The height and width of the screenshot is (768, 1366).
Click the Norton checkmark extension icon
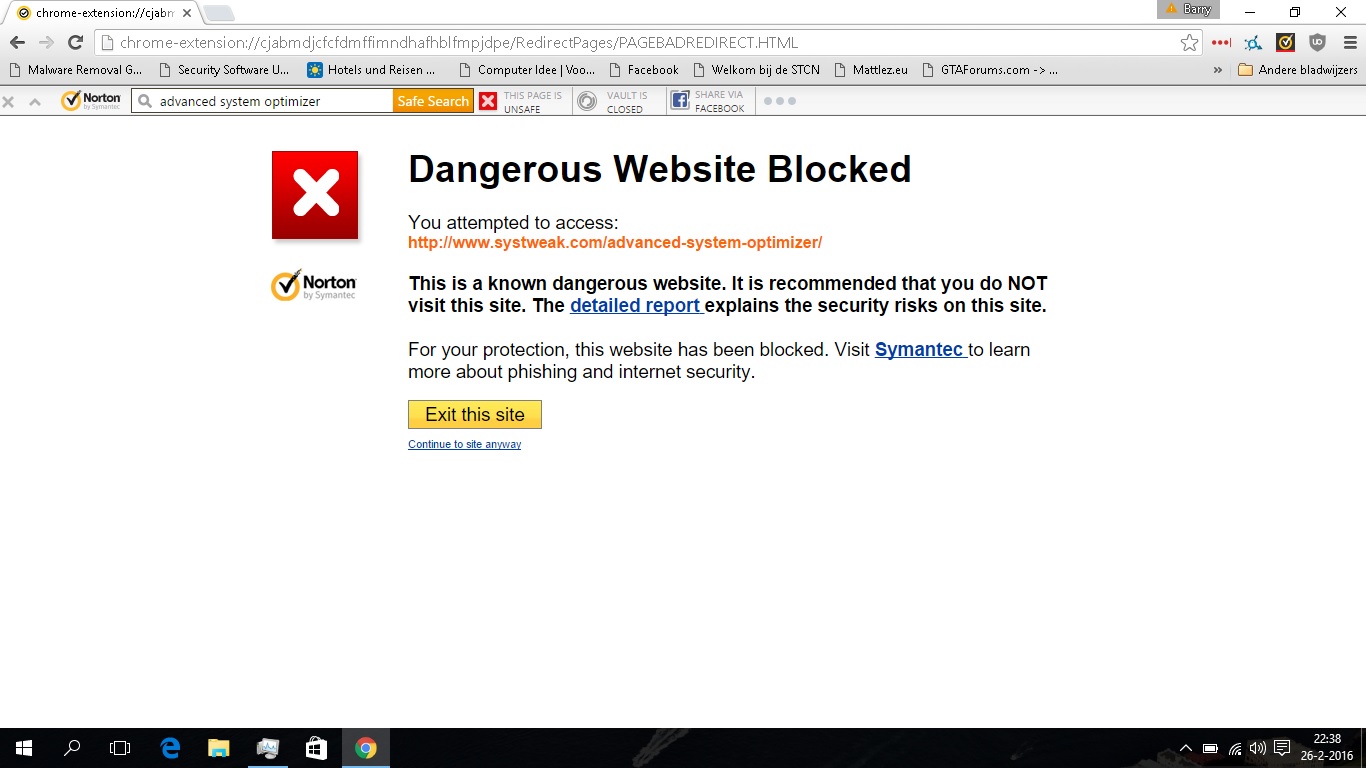click(1286, 43)
